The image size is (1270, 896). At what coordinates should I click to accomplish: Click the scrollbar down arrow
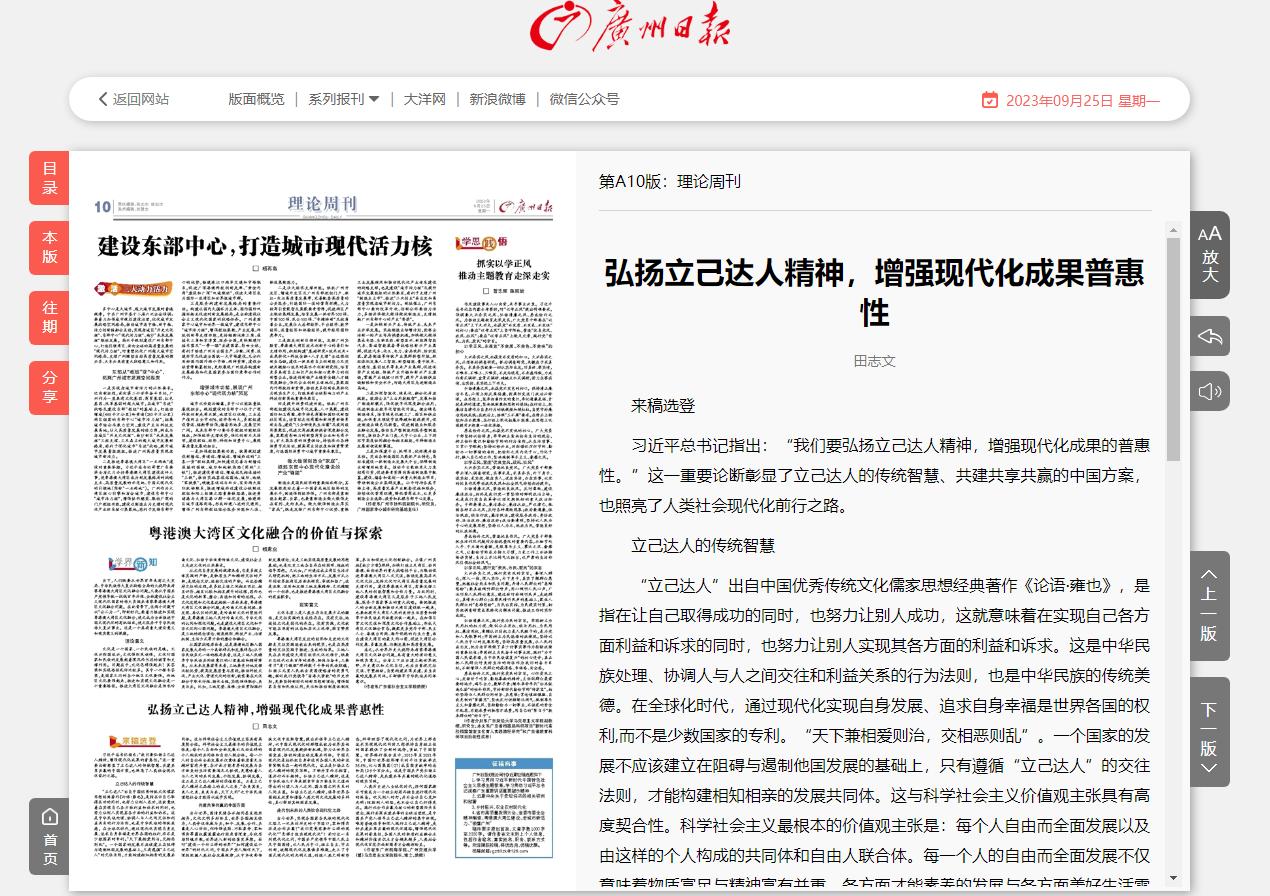pyautogui.click(x=1174, y=877)
